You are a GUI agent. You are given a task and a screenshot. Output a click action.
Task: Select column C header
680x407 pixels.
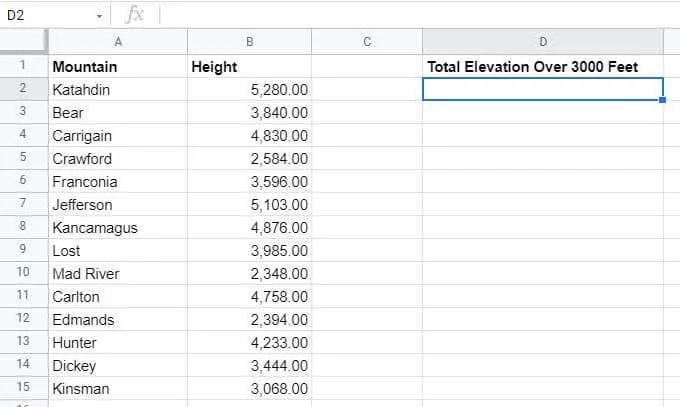point(367,42)
